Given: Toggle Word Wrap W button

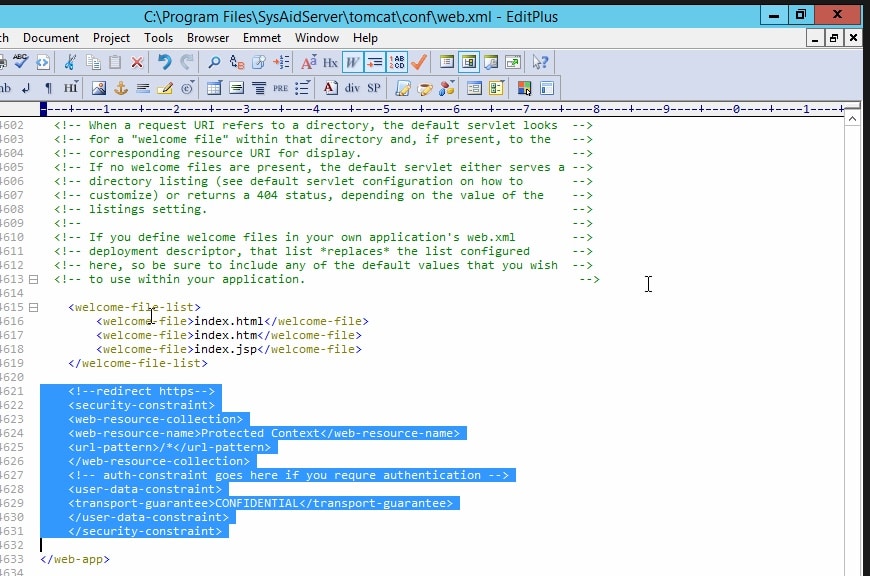Looking at the screenshot, I should 352,62.
